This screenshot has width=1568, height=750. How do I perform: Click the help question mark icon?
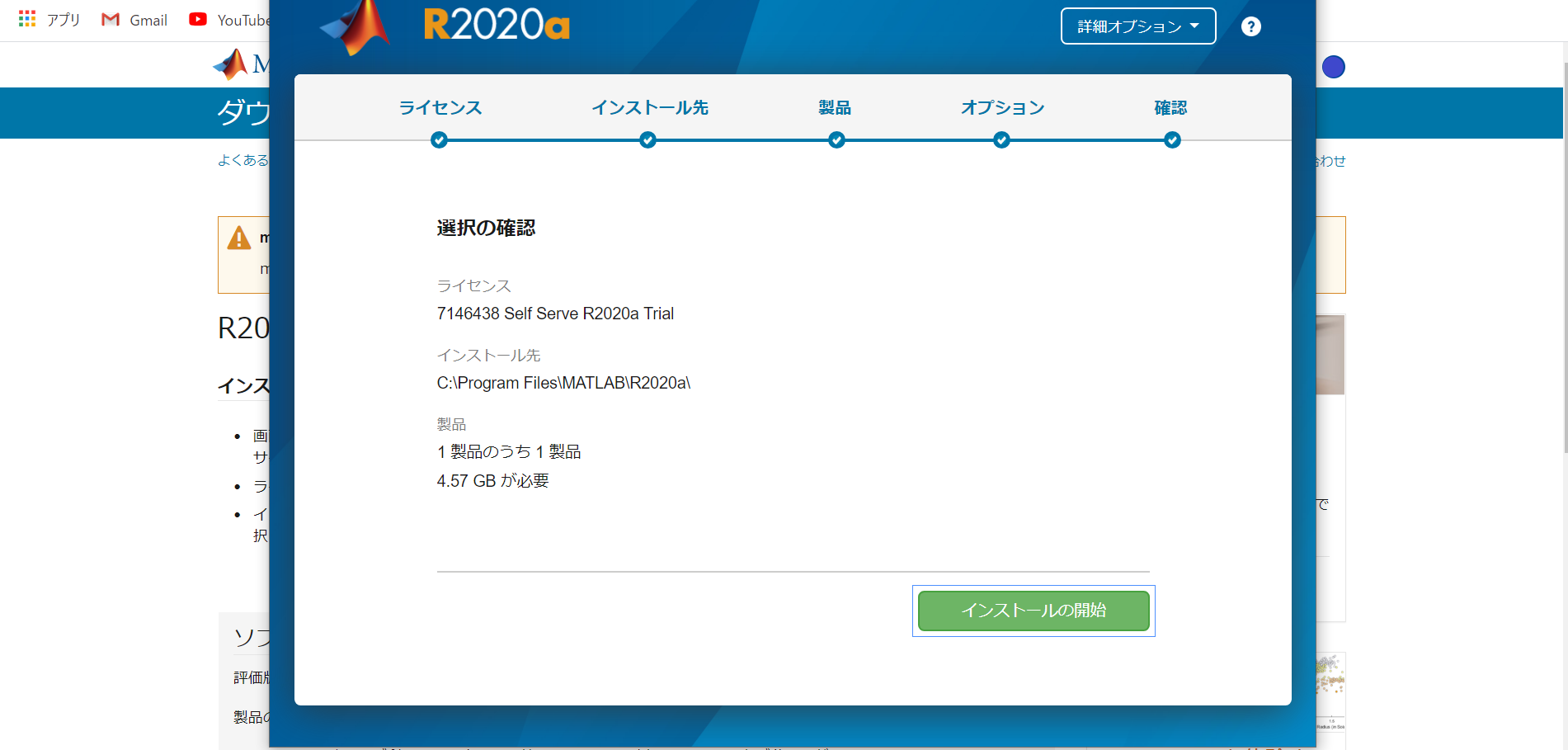tap(1251, 26)
